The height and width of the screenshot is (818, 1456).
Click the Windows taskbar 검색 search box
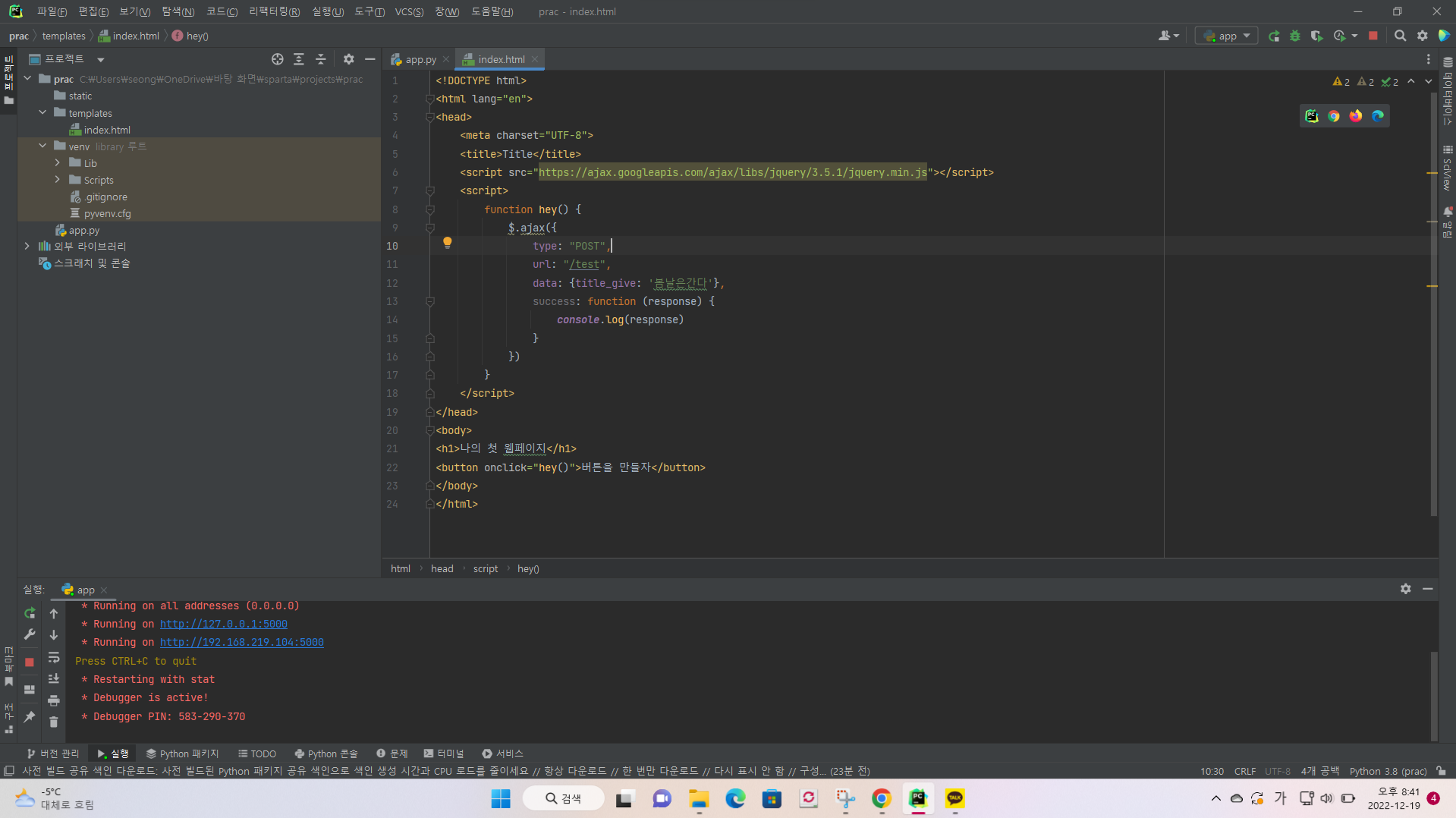point(563,798)
